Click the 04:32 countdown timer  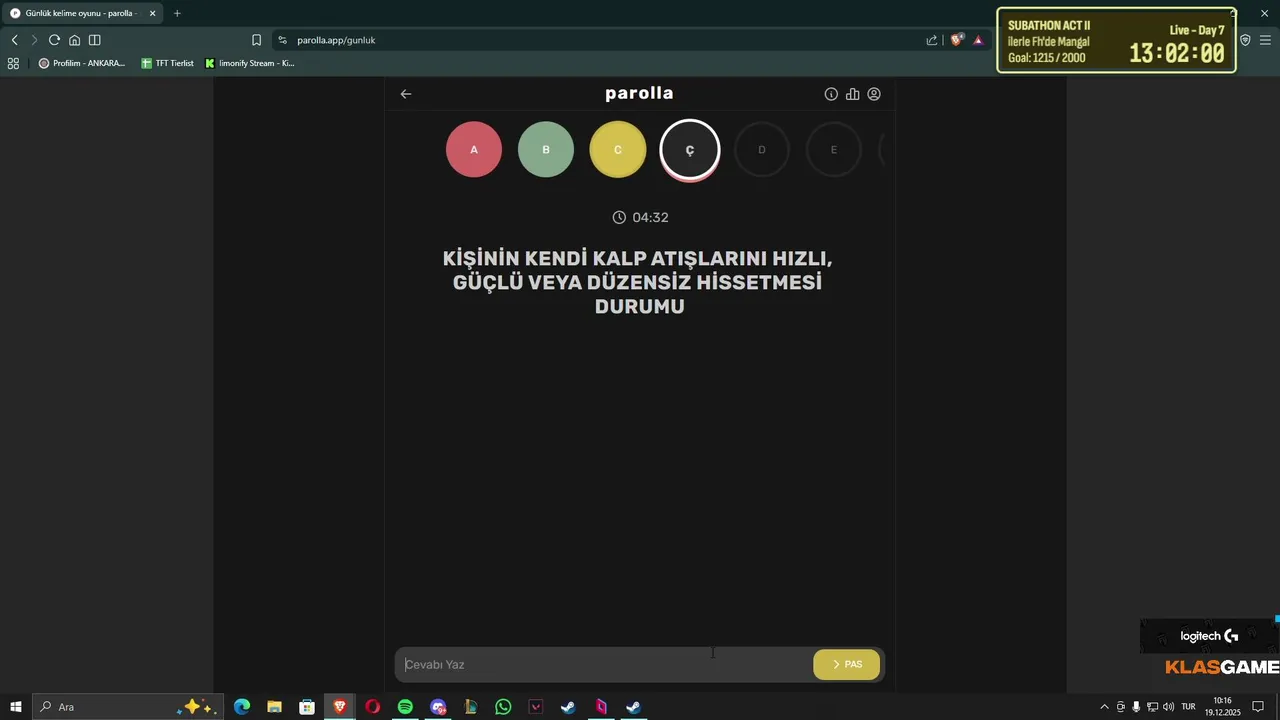point(640,218)
